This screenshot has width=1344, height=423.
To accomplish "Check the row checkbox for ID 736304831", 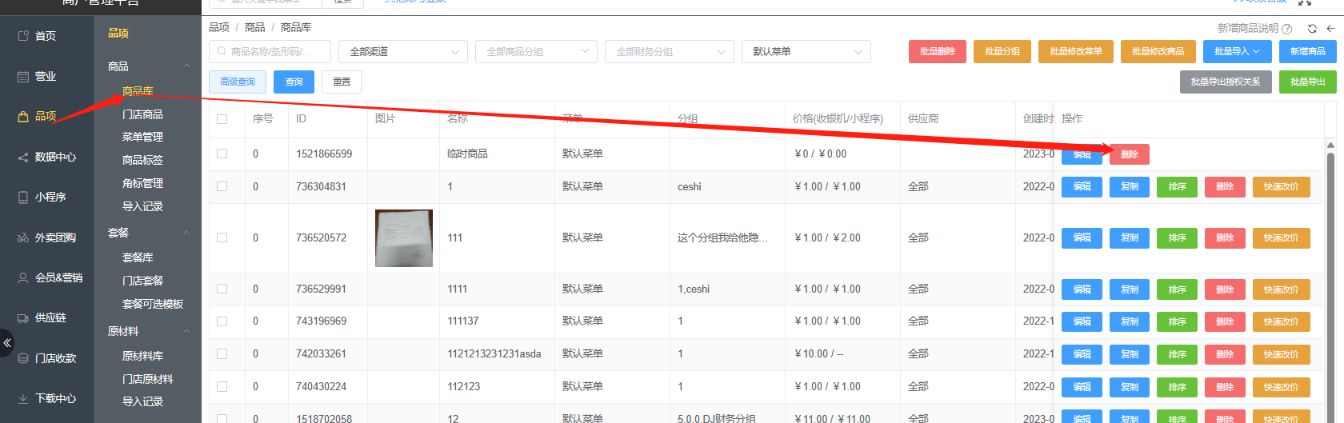I will 222,186.
